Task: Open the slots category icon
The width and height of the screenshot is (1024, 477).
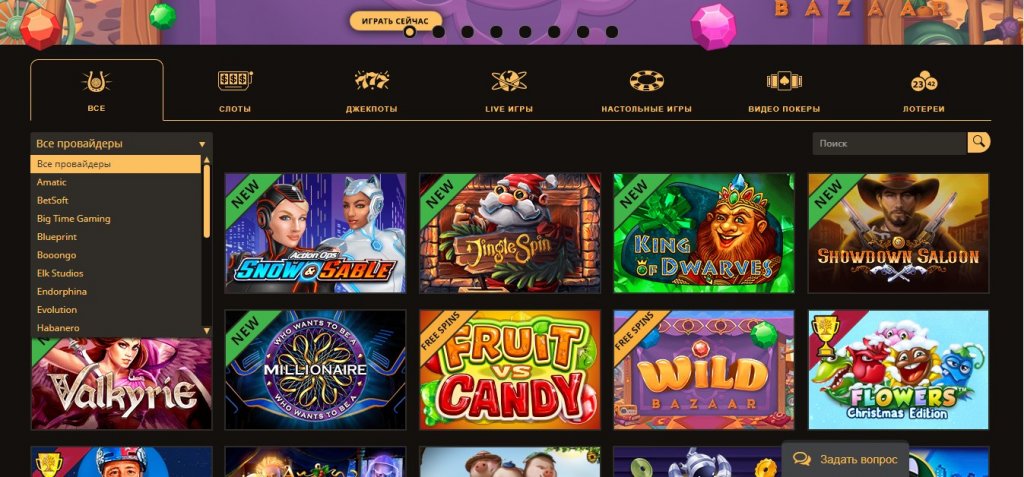Action: [x=235, y=81]
